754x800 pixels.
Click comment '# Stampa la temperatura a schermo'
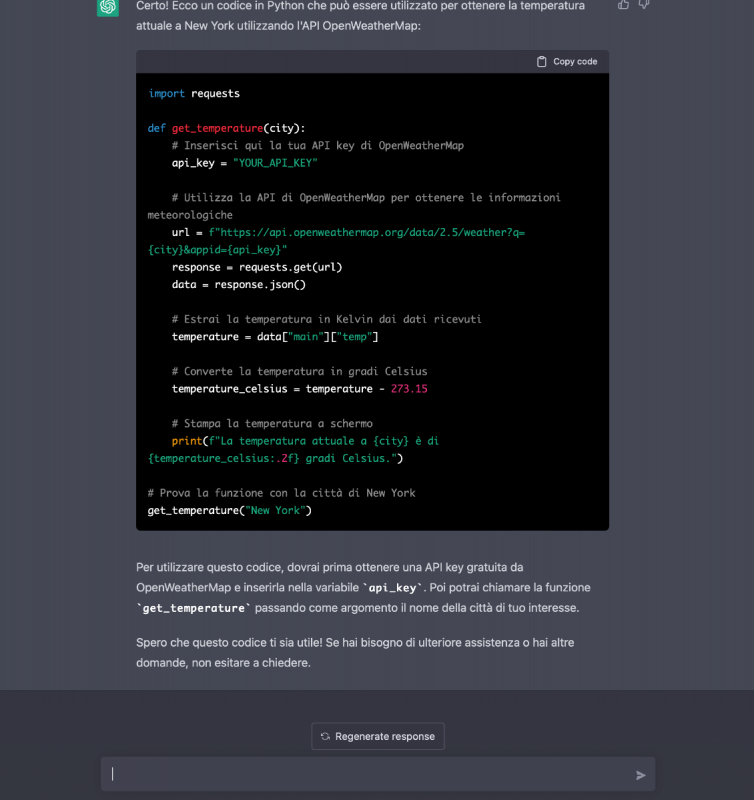point(272,423)
